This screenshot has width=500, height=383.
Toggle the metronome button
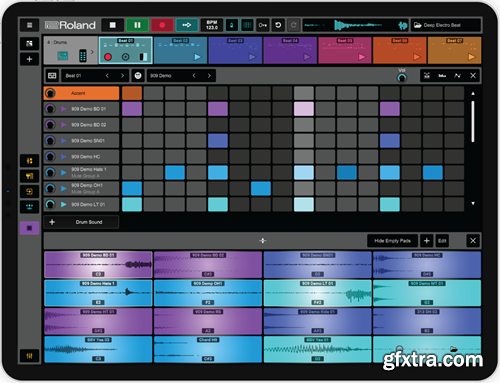tap(232, 25)
